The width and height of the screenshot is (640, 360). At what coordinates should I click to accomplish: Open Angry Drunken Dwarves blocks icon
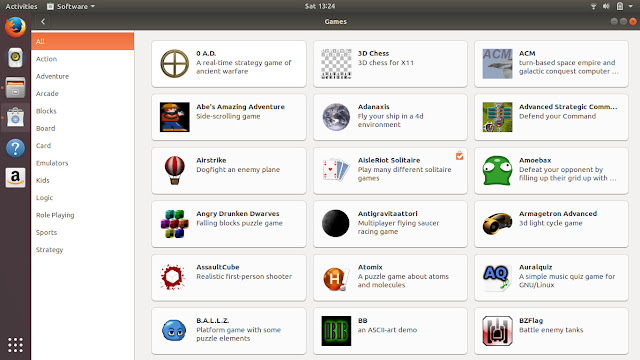[174, 224]
